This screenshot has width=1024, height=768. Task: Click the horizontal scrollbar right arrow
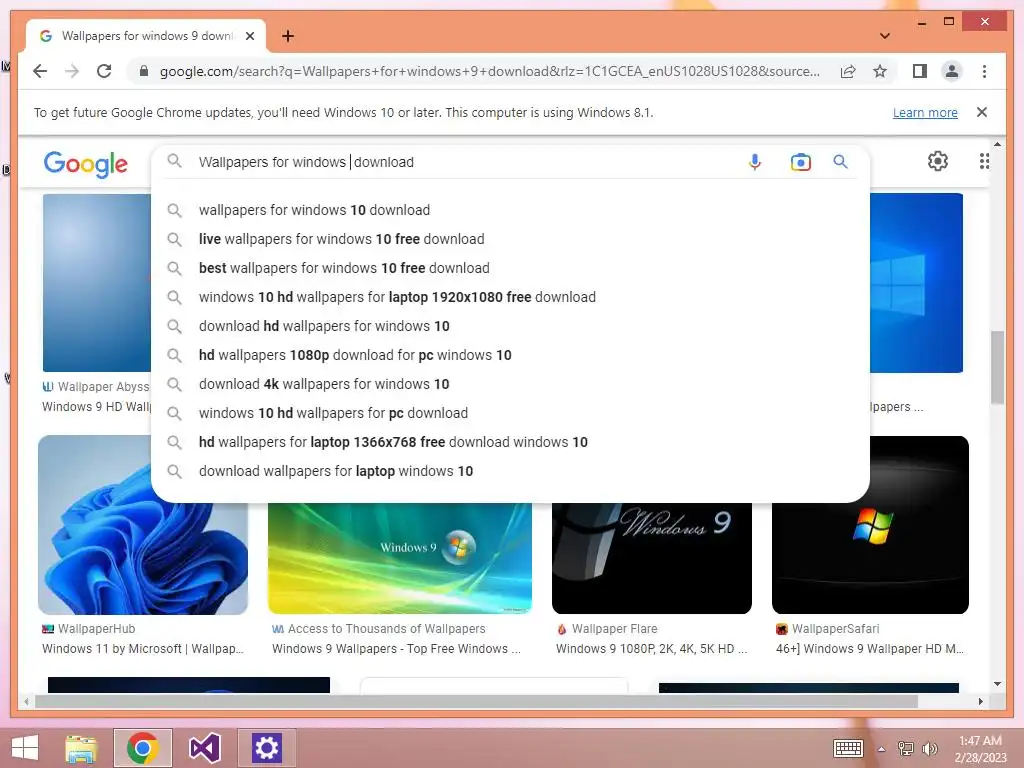[980, 701]
